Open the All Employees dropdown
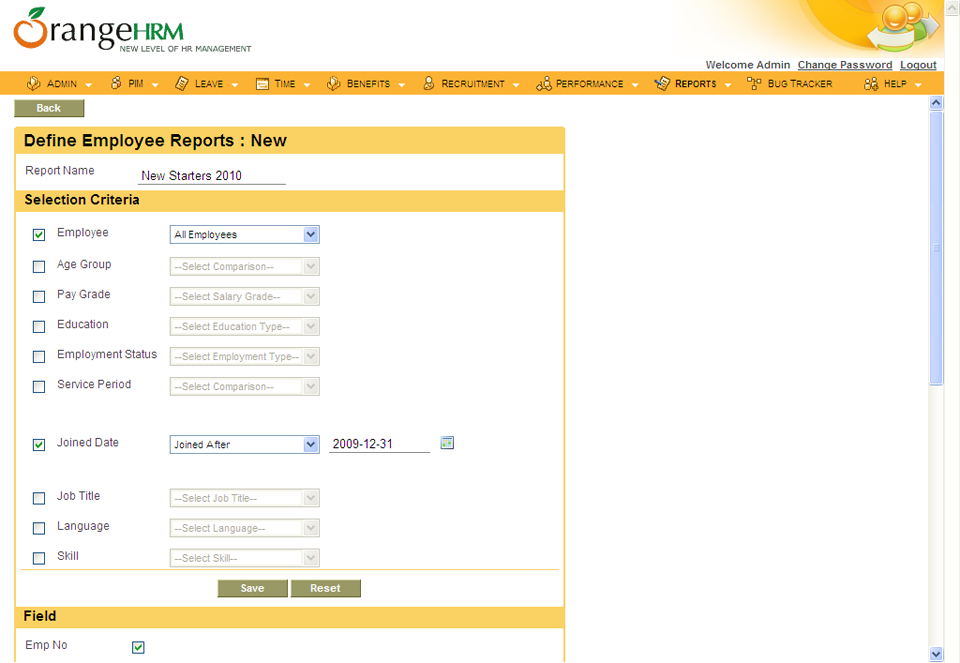 click(x=244, y=234)
